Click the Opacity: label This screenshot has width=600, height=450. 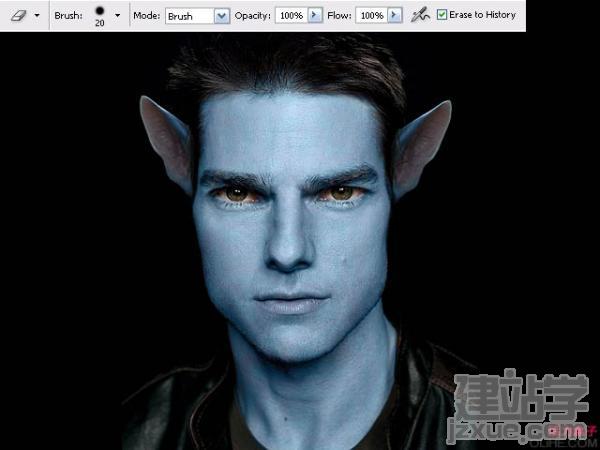click(x=253, y=16)
